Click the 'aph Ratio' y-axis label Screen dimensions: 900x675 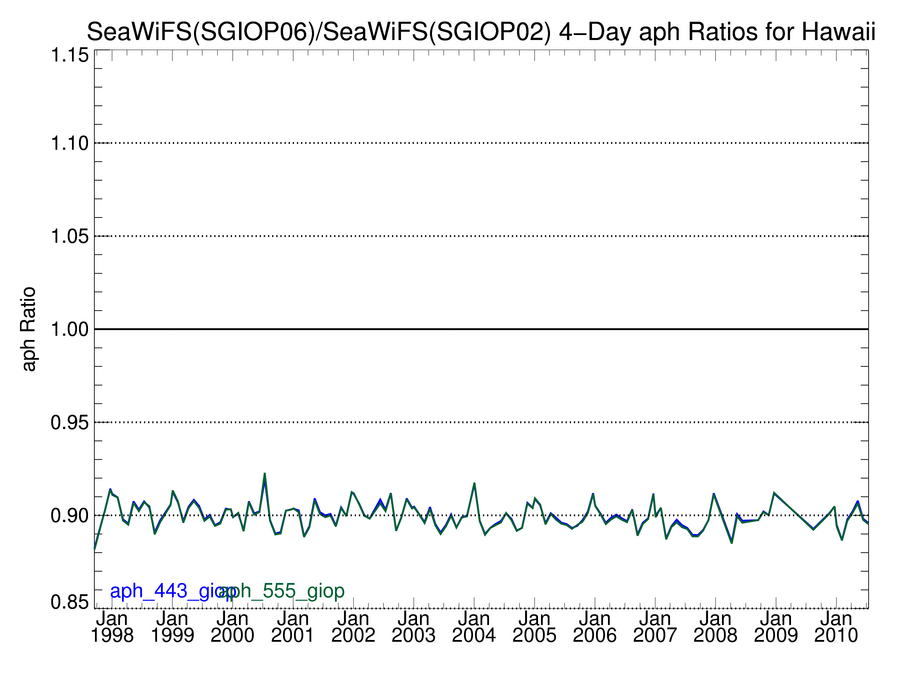pyautogui.click(x=28, y=329)
